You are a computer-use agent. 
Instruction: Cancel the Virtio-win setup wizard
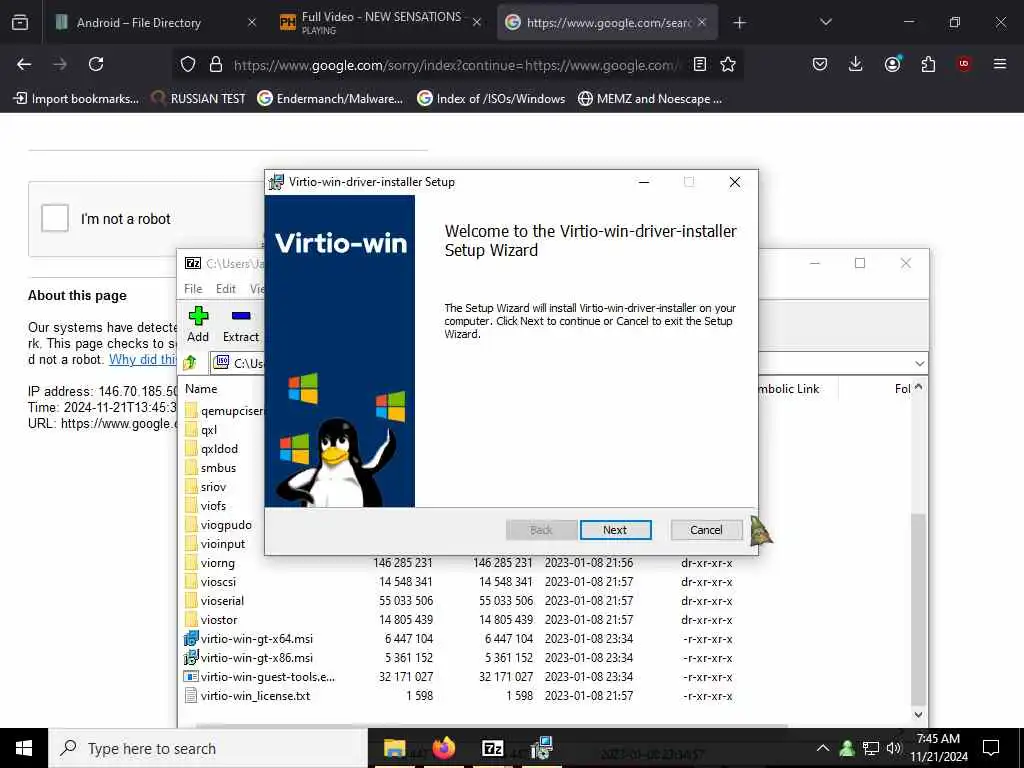(x=706, y=530)
